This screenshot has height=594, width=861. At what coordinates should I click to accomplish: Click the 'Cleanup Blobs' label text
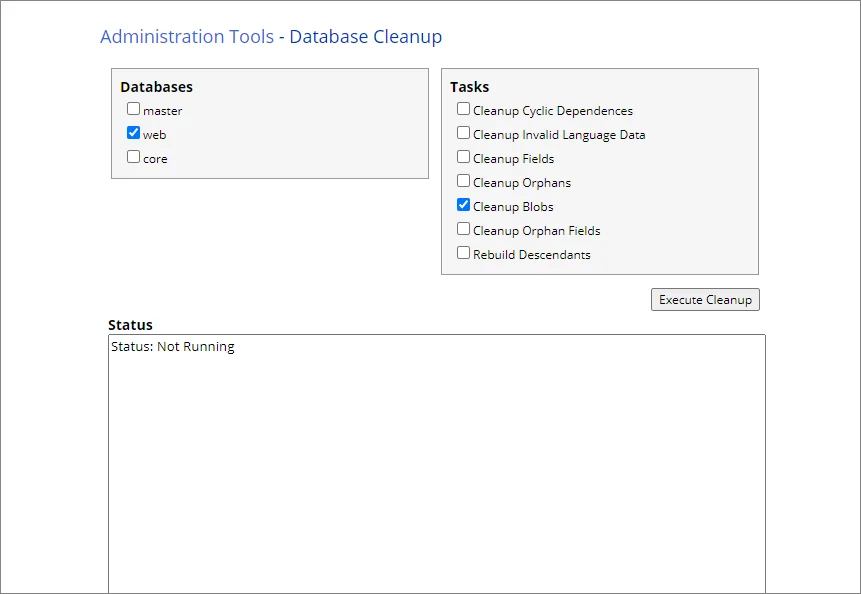513,207
